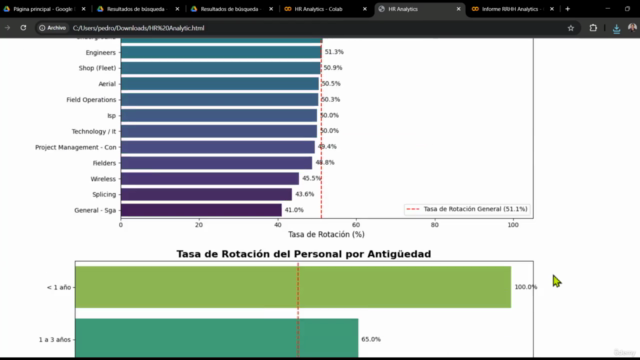Click the 50.9% value label
640x360 pixels.
(x=333, y=68)
